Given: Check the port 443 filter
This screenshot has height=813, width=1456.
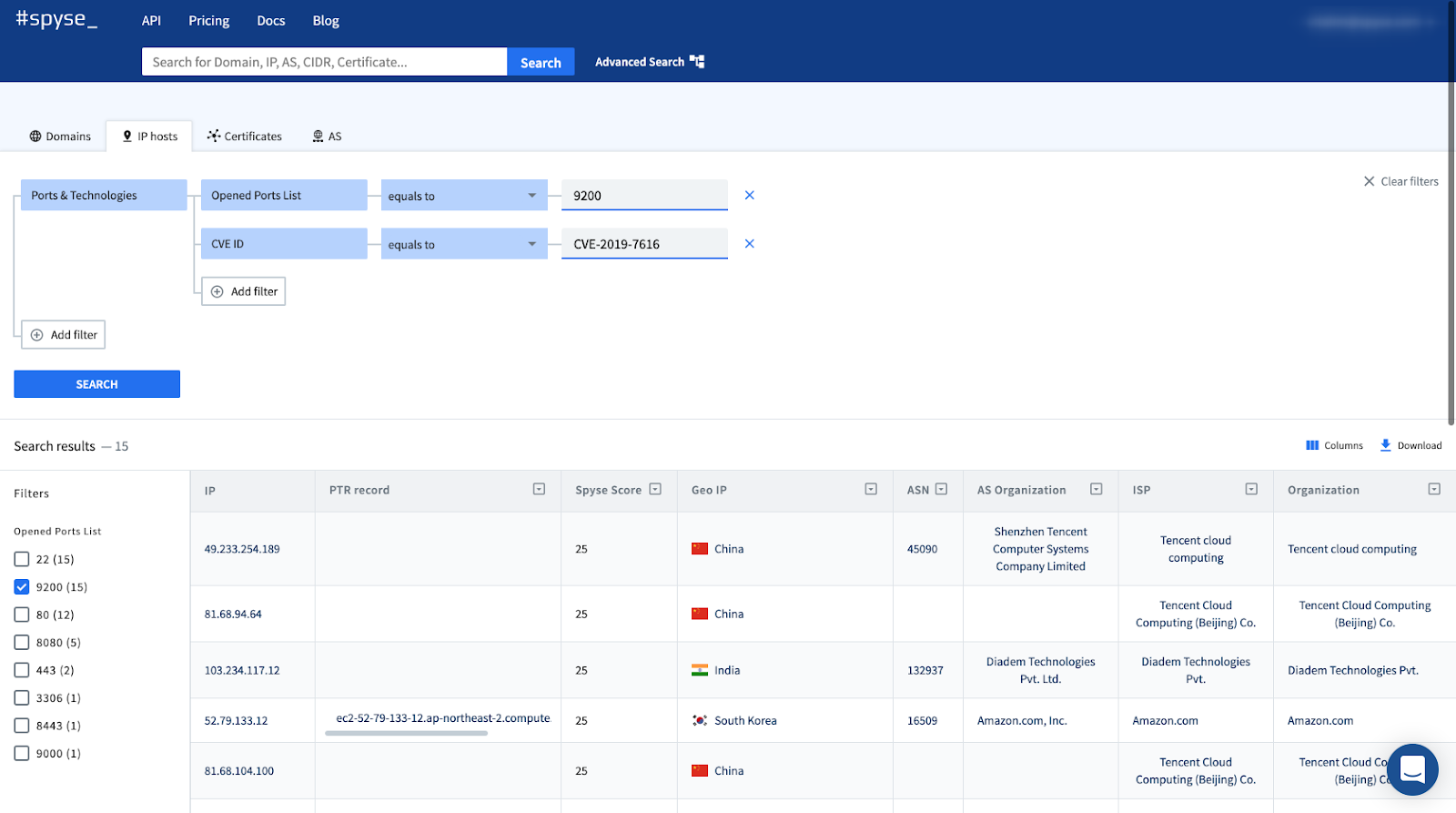Looking at the screenshot, I should (22, 670).
